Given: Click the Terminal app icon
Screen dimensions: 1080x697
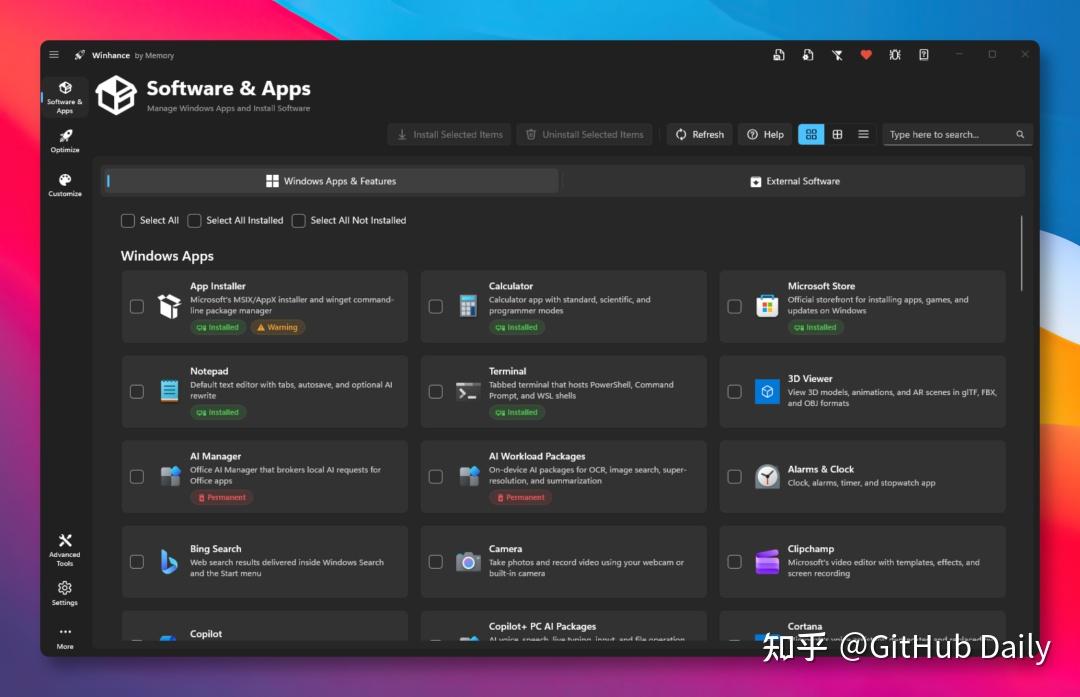Looking at the screenshot, I should (x=468, y=391).
